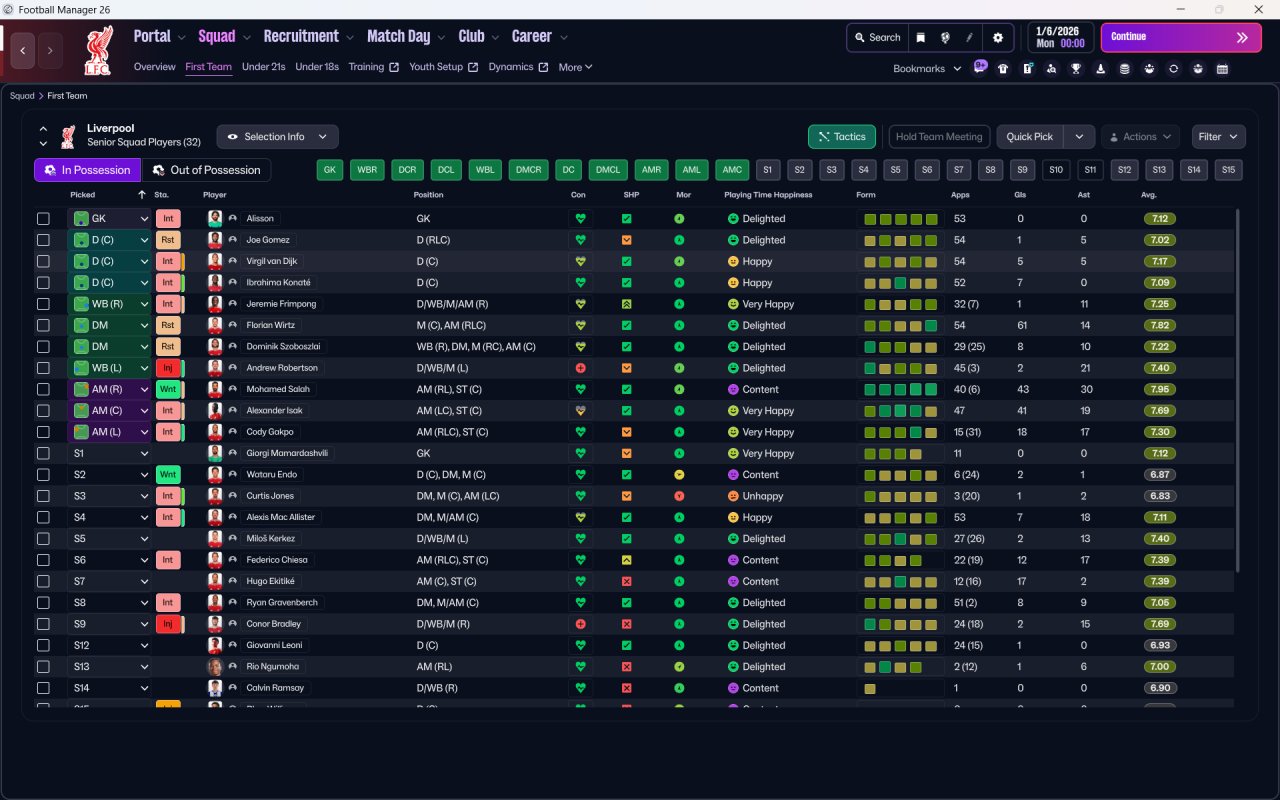This screenshot has width=1280, height=800.
Task: Click the circular arrows transfers icon
Action: [1173, 69]
